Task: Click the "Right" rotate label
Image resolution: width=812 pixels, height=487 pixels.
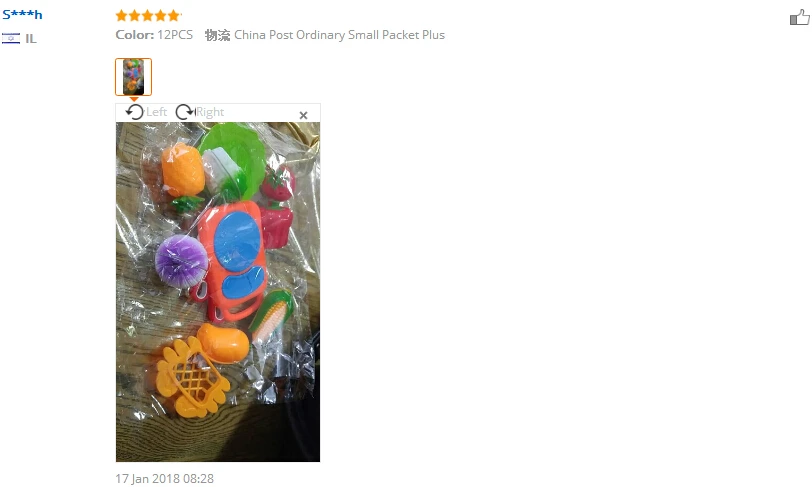Action: click(210, 112)
